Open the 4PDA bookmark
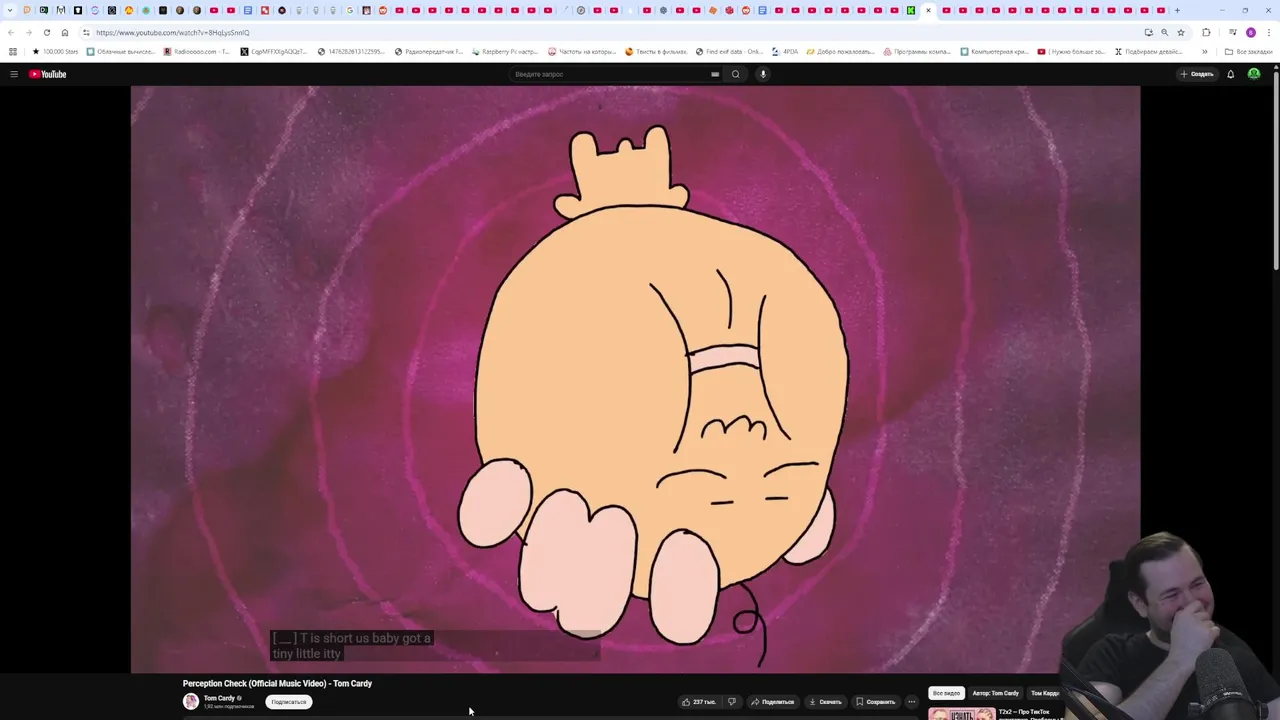Viewport: 1280px width, 720px height. pyautogui.click(x=786, y=51)
